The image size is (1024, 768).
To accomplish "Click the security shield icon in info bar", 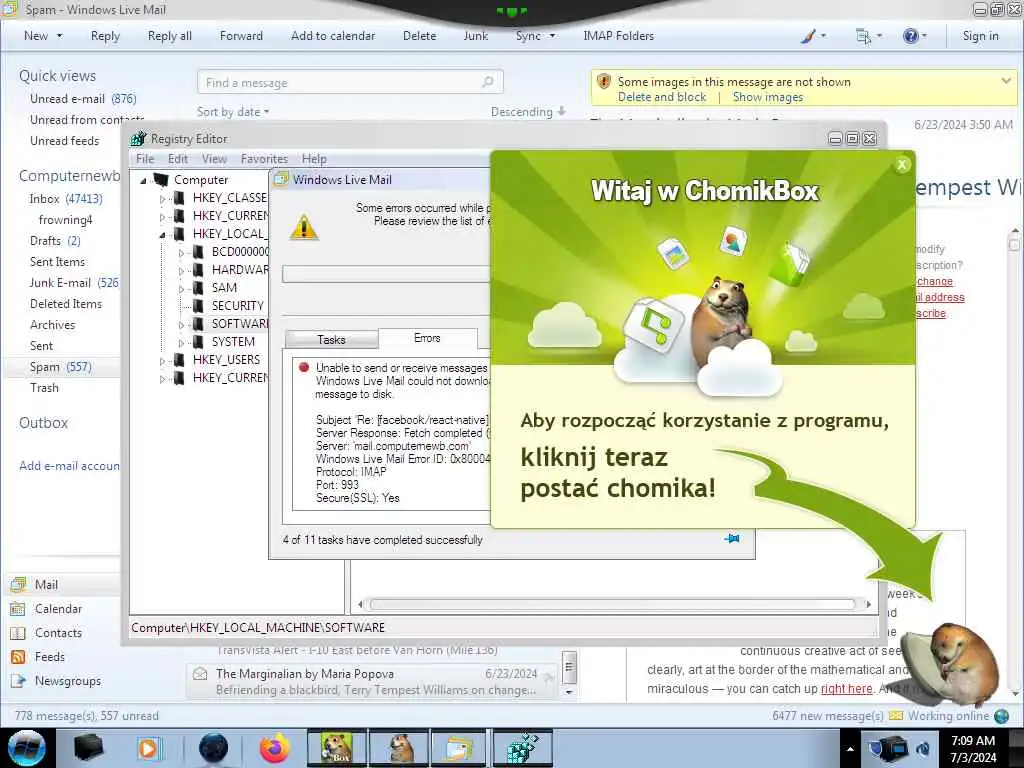I will (604, 82).
